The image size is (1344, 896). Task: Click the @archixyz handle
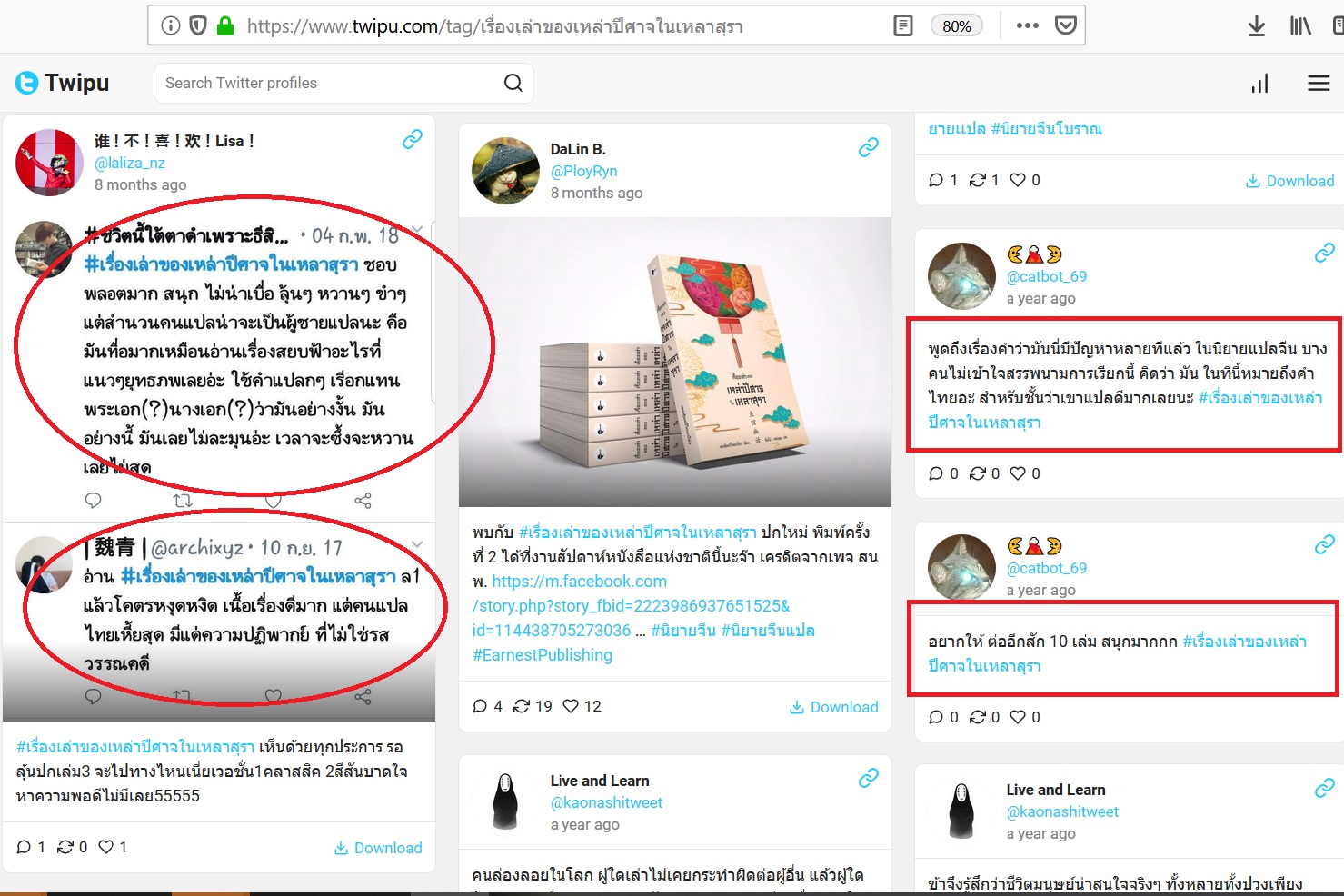point(196,548)
